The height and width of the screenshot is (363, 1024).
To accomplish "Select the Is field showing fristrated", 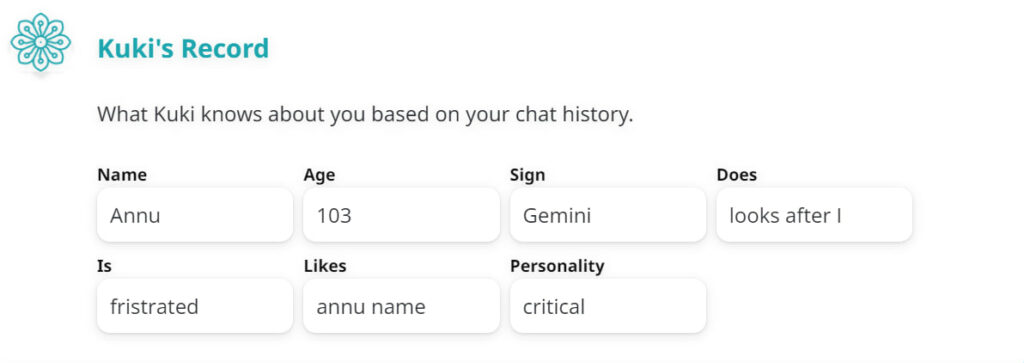I will [x=195, y=306].
